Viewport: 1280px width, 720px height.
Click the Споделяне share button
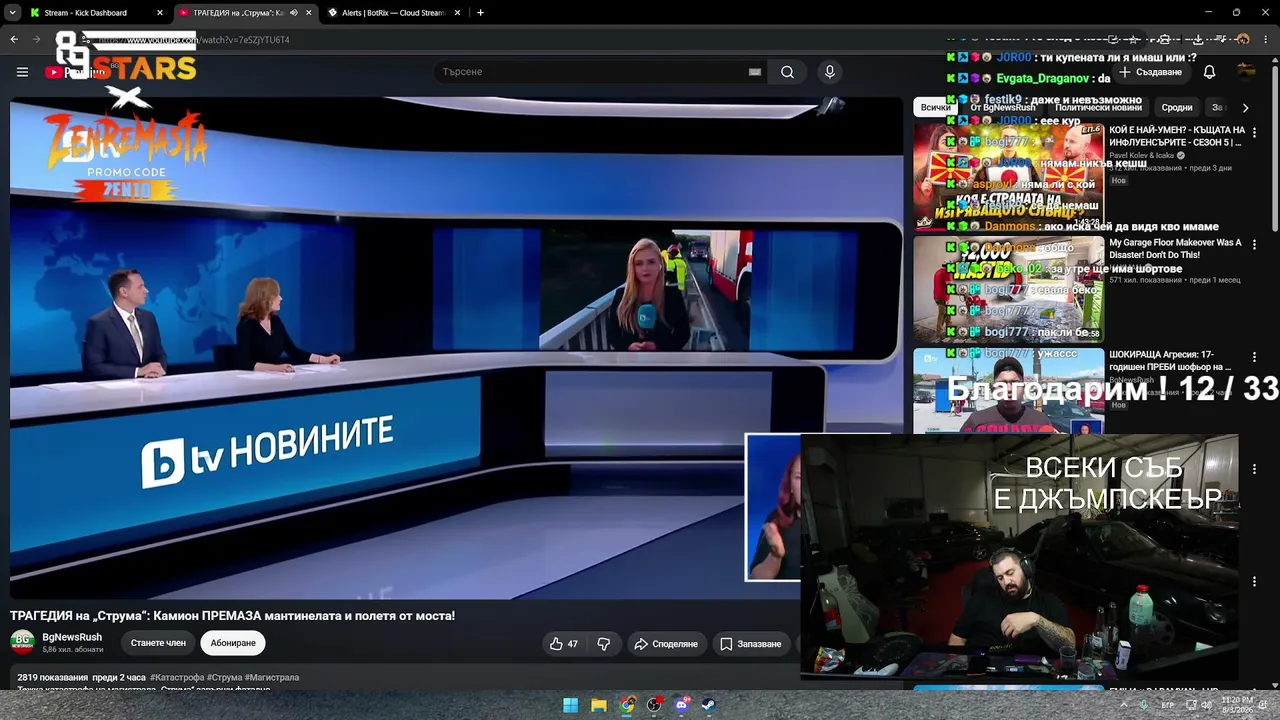pos(666,644)
